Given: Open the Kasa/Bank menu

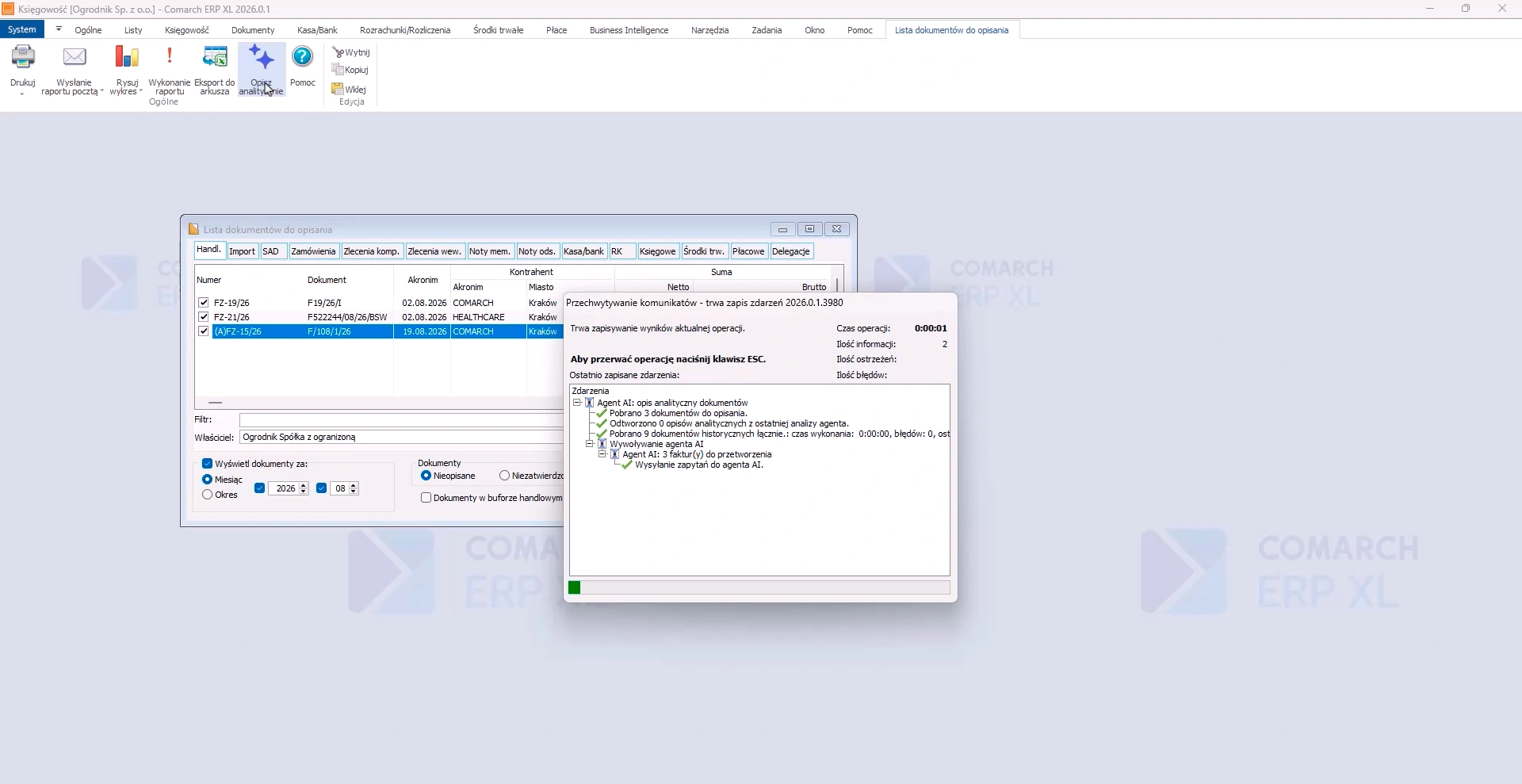Looking at the screenshot, I should tap(317, 30).
